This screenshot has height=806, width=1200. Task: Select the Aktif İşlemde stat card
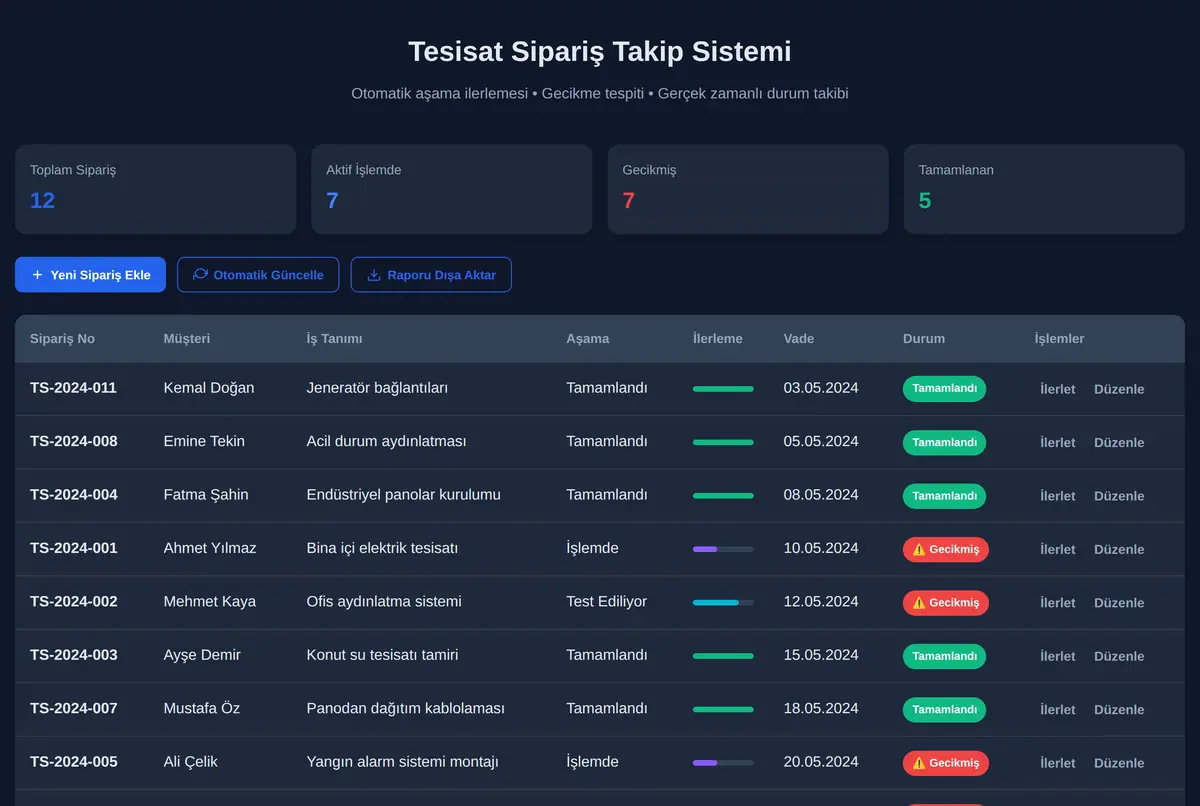(x=452, y=189)
